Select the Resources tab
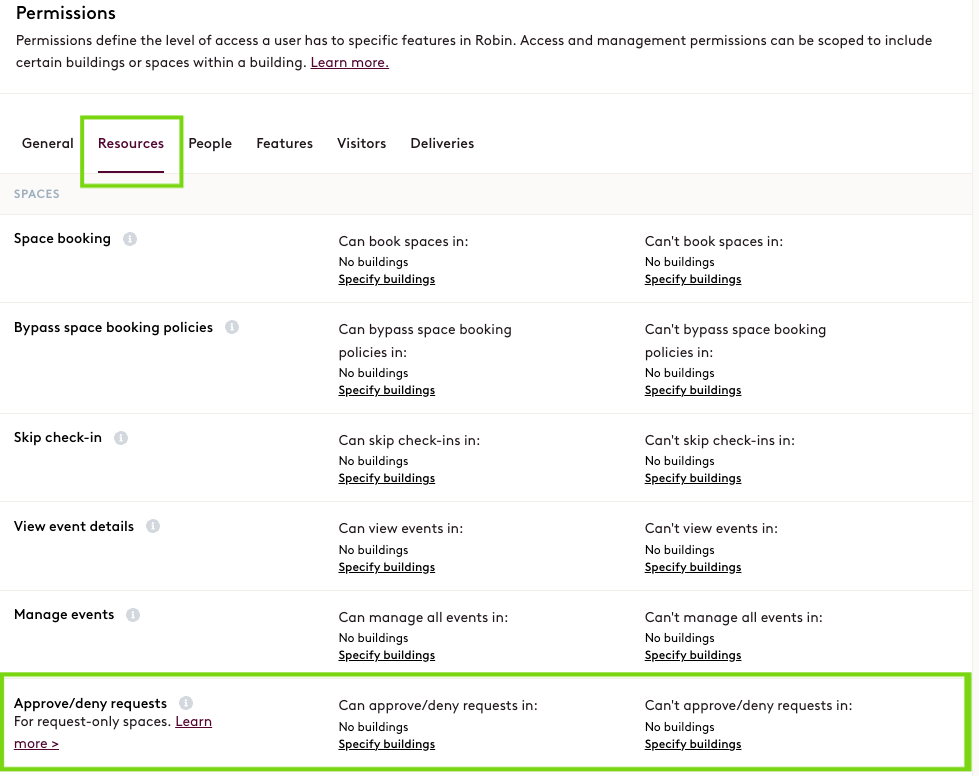This screenshot has height=776, width=979. [131, 144]
